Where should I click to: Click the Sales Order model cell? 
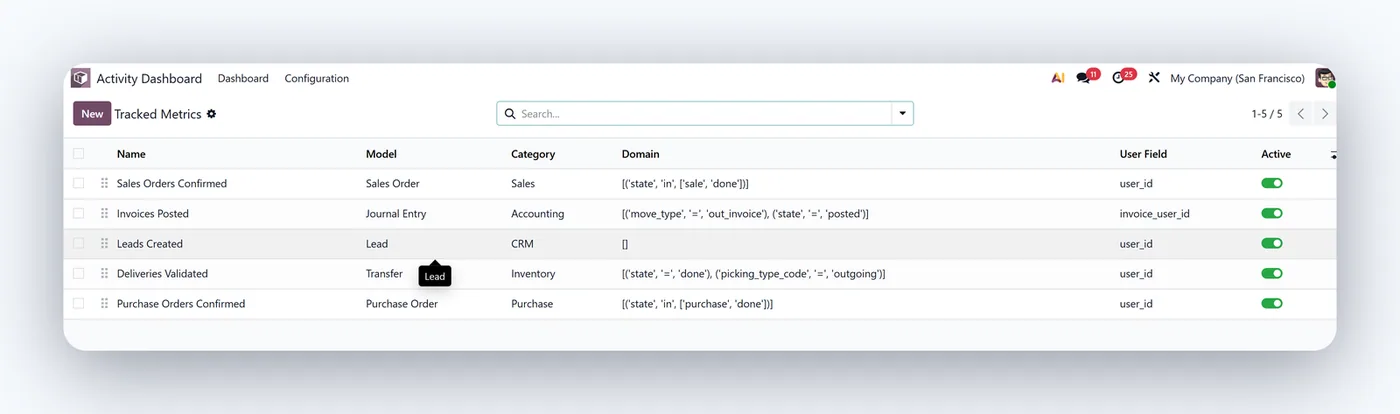click(x=393, y=184)
